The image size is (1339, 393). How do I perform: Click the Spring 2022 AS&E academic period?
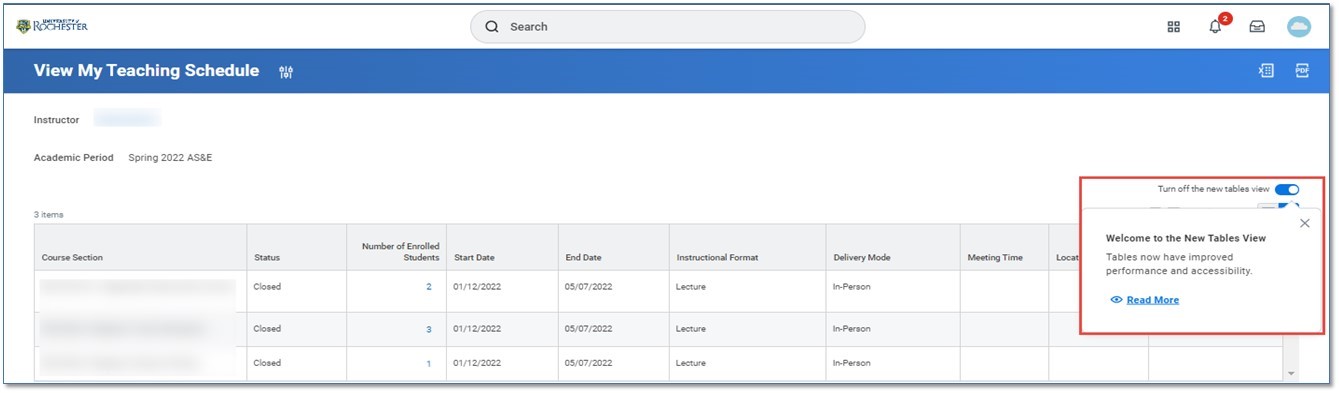coord(170,158)
